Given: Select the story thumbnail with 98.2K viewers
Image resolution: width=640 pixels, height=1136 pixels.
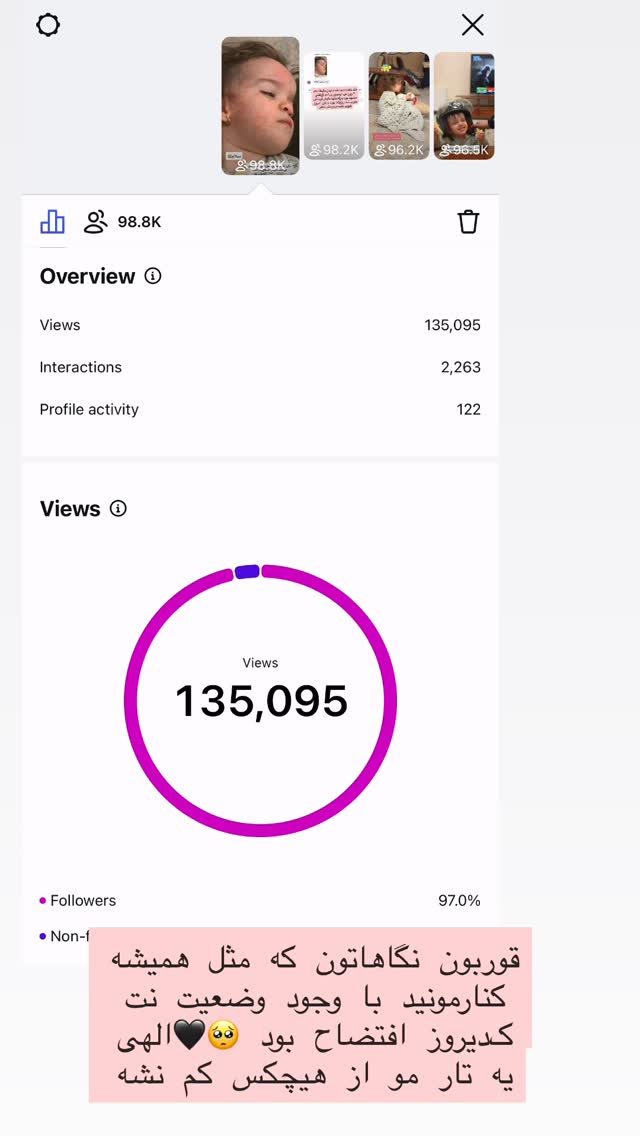Looking at the screenshot, I should [x=333, y=106].
